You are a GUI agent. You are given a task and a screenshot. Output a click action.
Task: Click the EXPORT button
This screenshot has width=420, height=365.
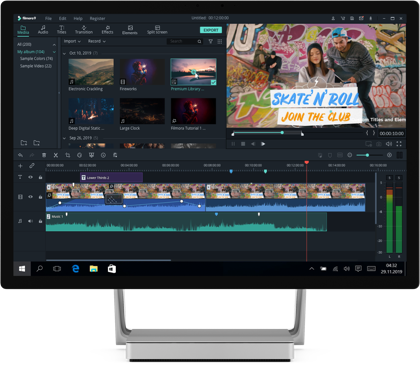(211, 30)
